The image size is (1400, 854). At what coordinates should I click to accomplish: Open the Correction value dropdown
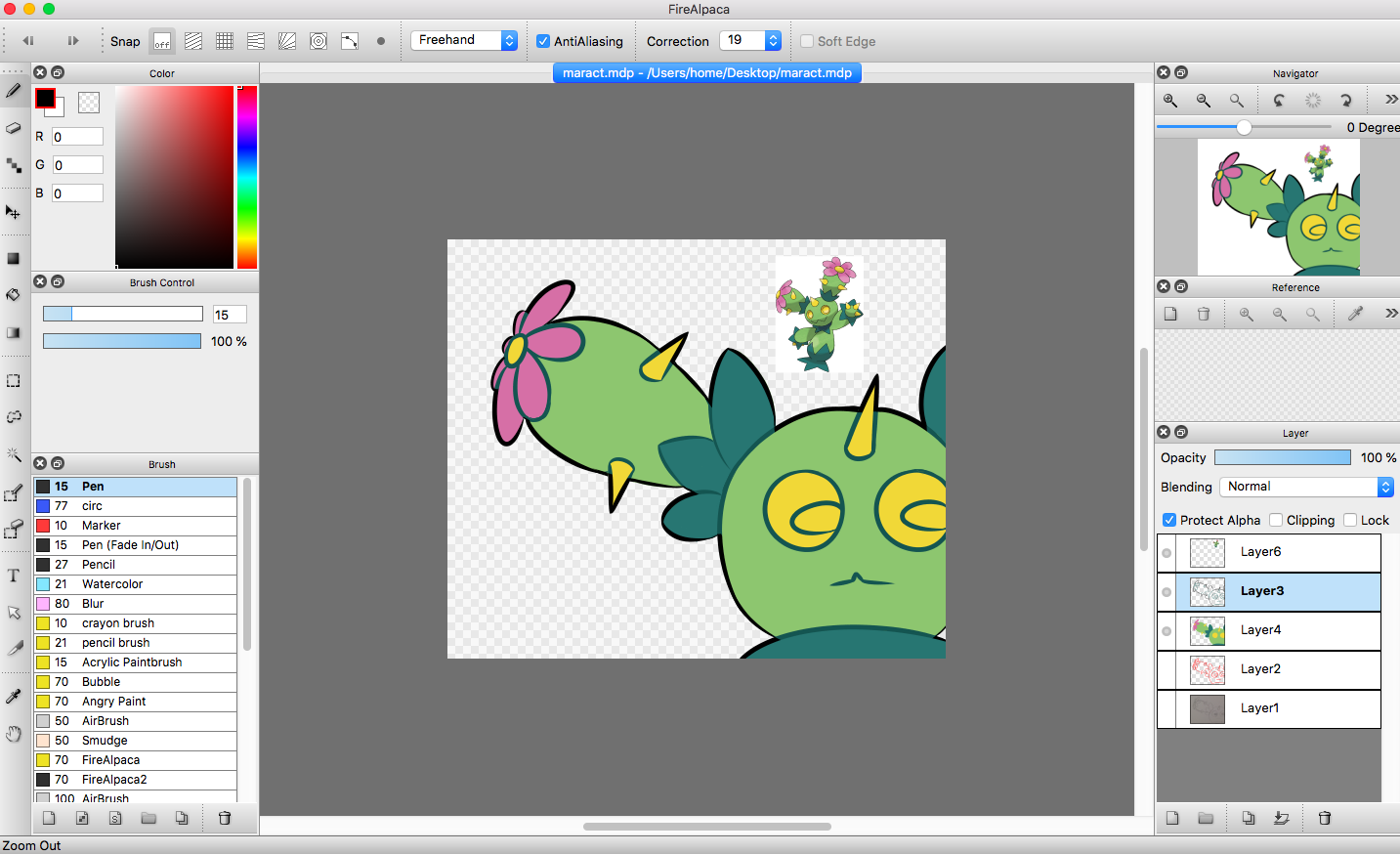coord(750,40)
